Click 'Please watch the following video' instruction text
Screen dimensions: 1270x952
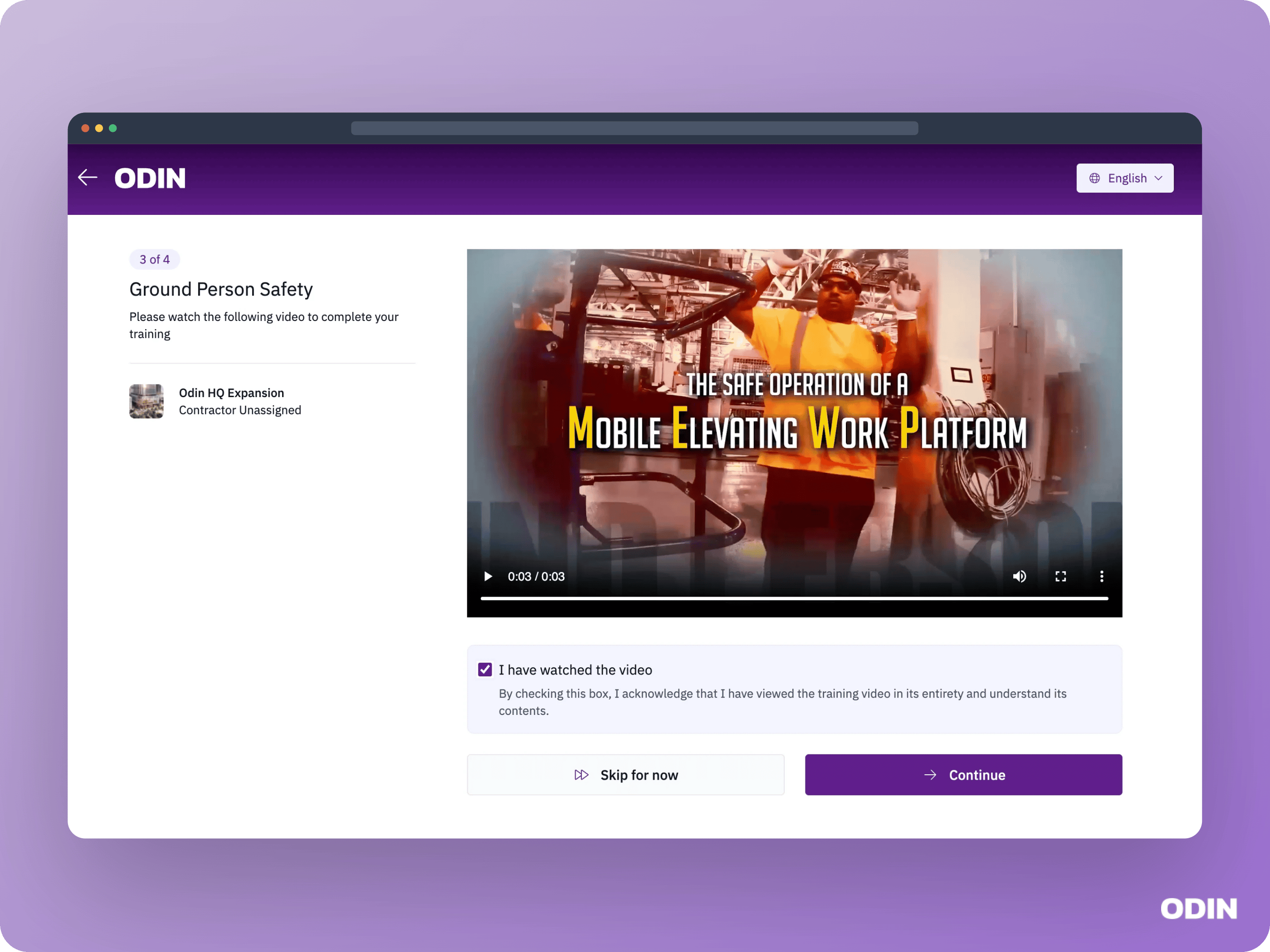click(264, 325)
